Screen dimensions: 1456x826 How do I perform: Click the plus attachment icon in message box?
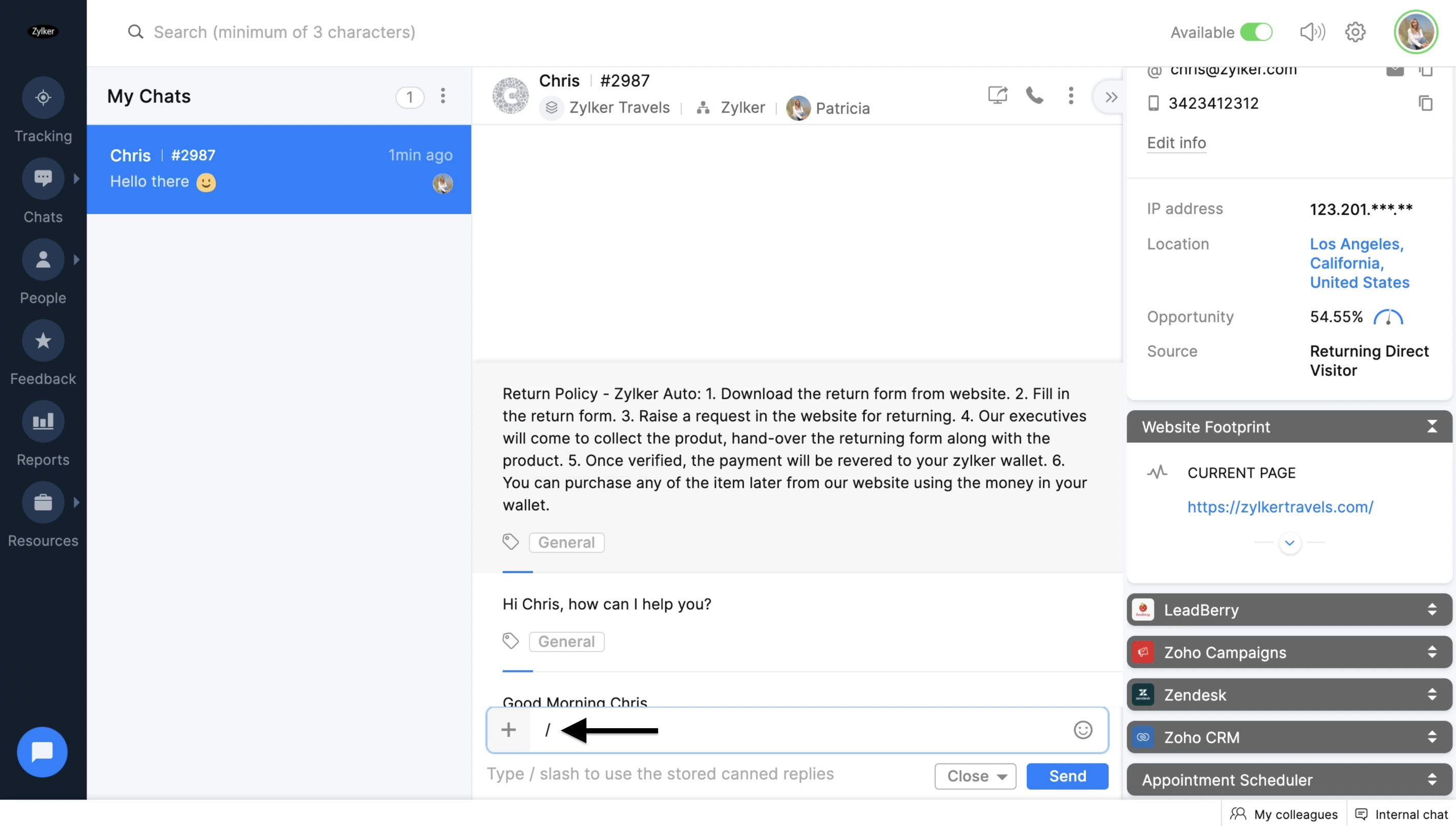(x=508, y=730)
